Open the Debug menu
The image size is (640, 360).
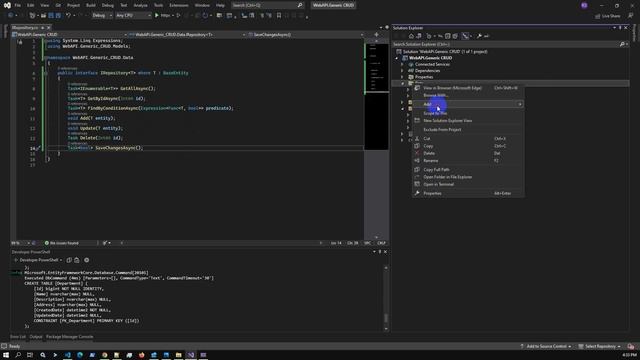coord(108,5)
